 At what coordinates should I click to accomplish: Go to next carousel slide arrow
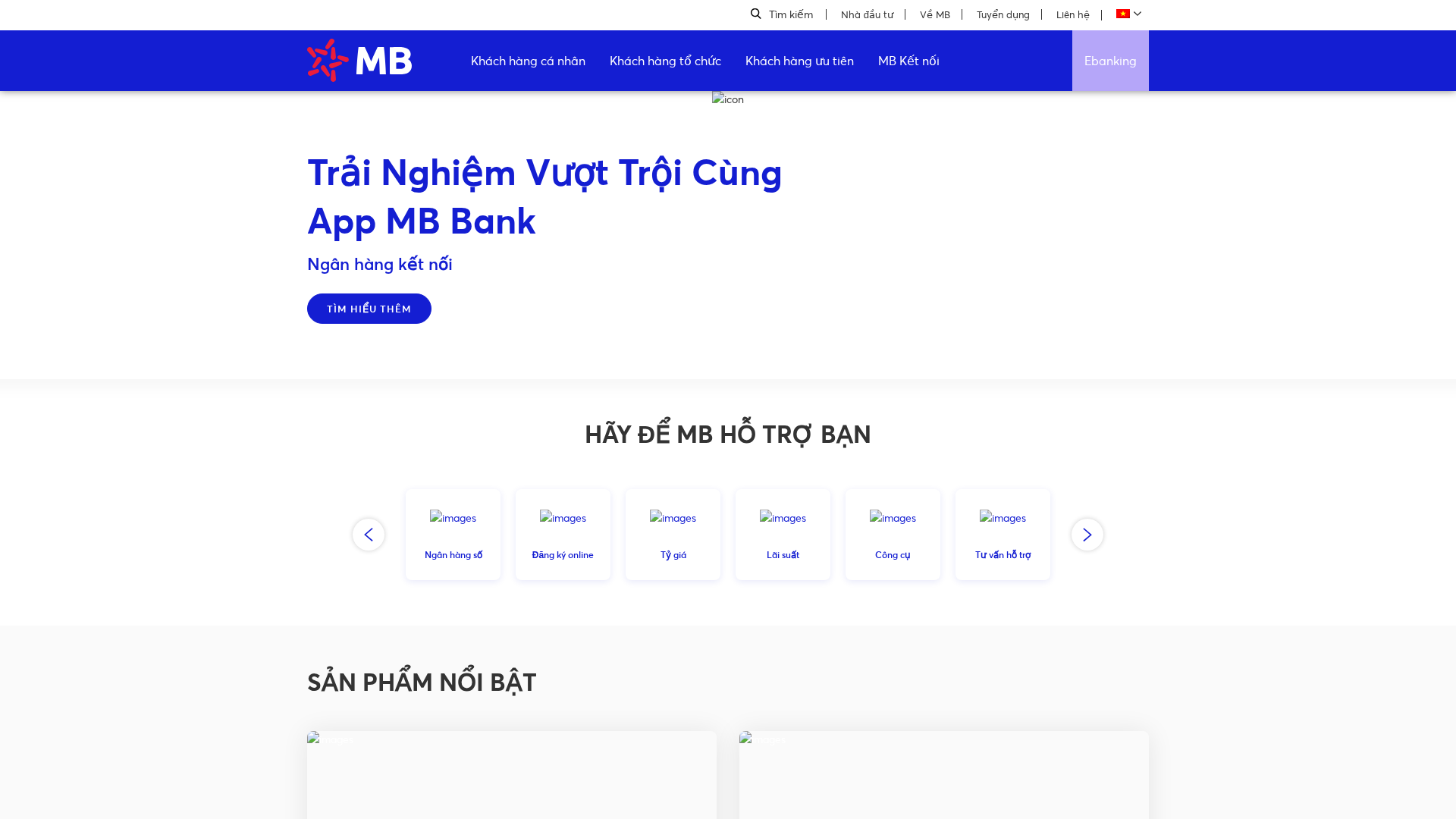coord(1087,535)
